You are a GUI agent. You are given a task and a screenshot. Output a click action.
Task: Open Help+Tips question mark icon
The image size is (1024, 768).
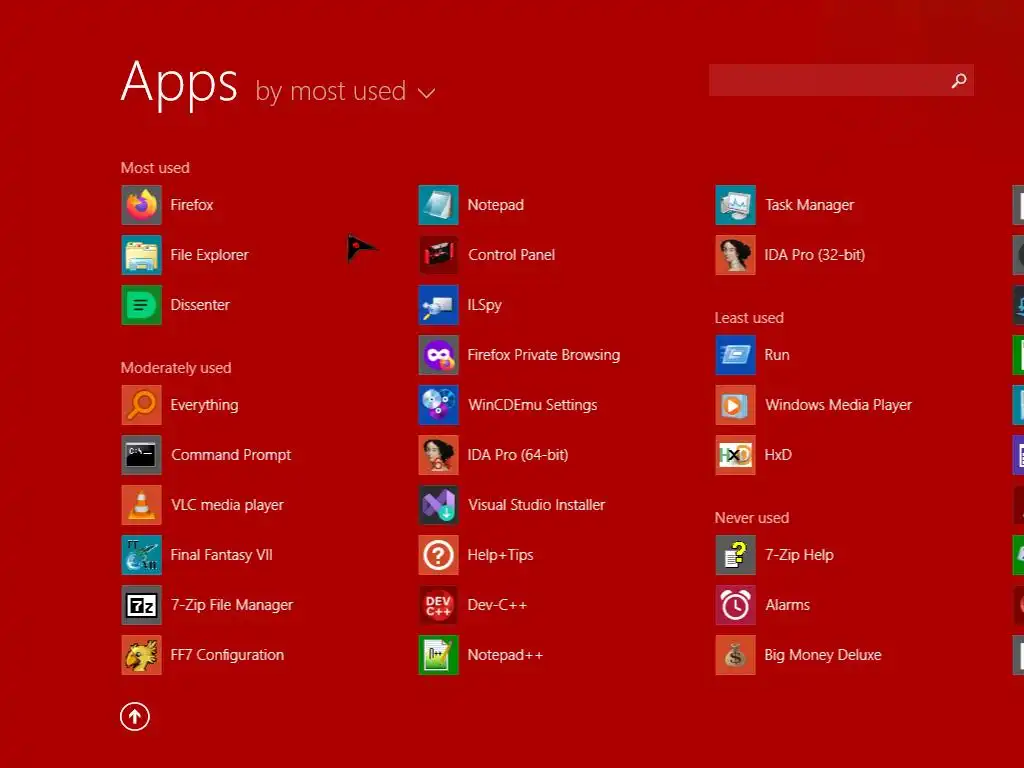(438, 555)
